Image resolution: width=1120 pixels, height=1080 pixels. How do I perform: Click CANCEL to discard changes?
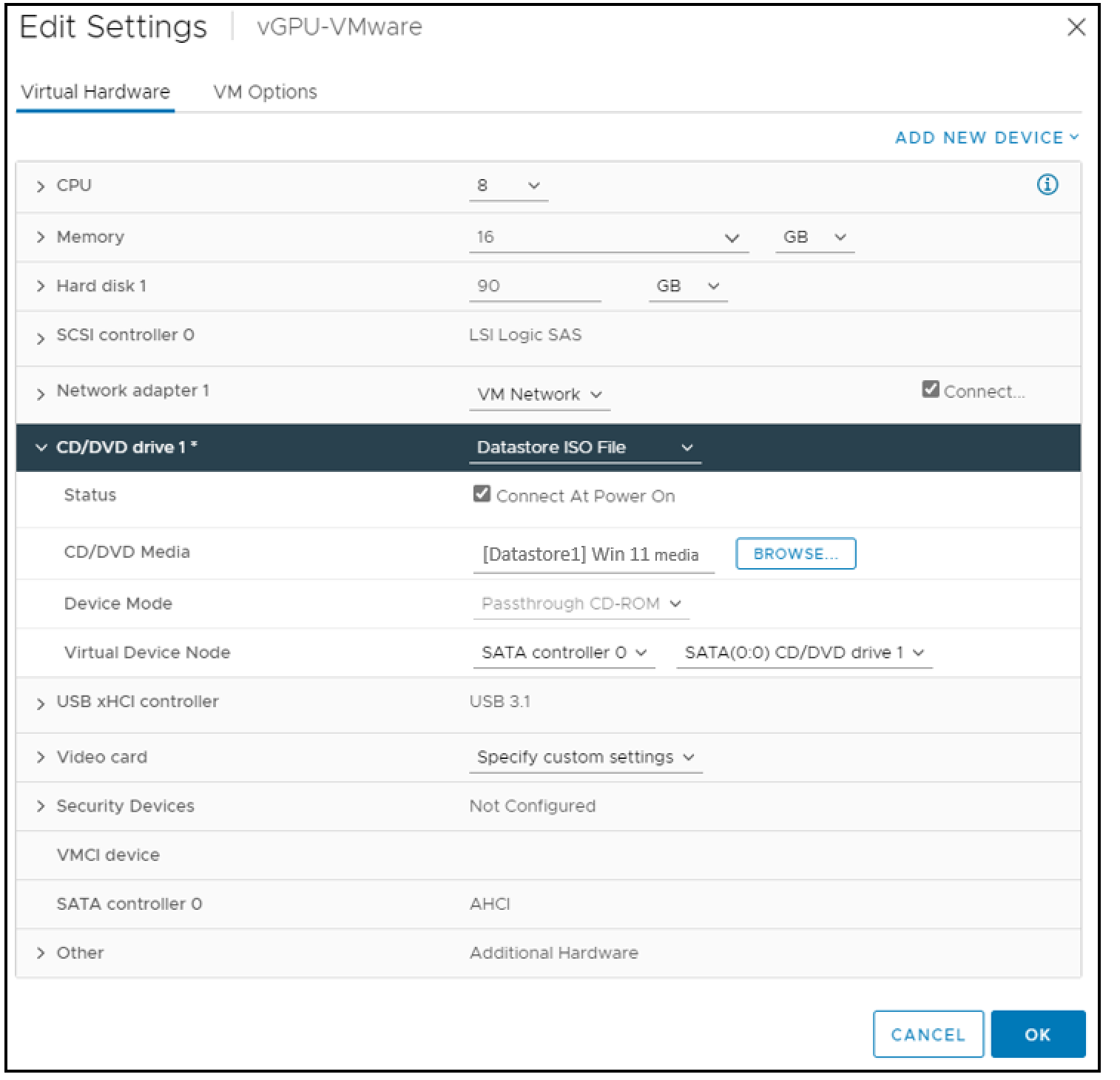coord(928,1034)
